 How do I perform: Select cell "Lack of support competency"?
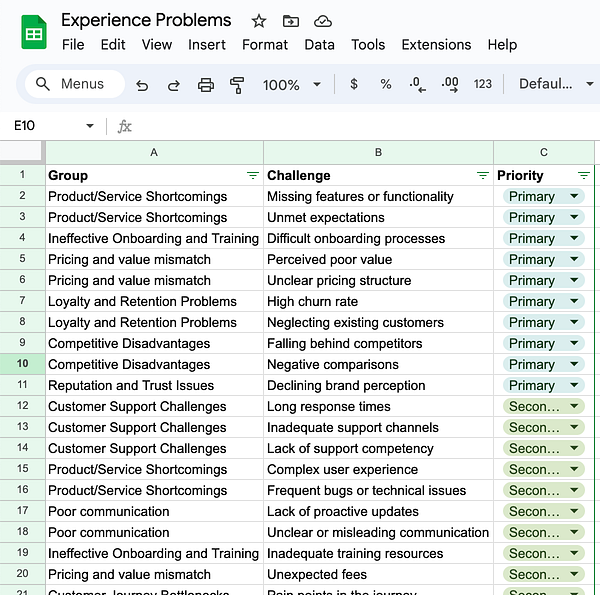(378, 448)
